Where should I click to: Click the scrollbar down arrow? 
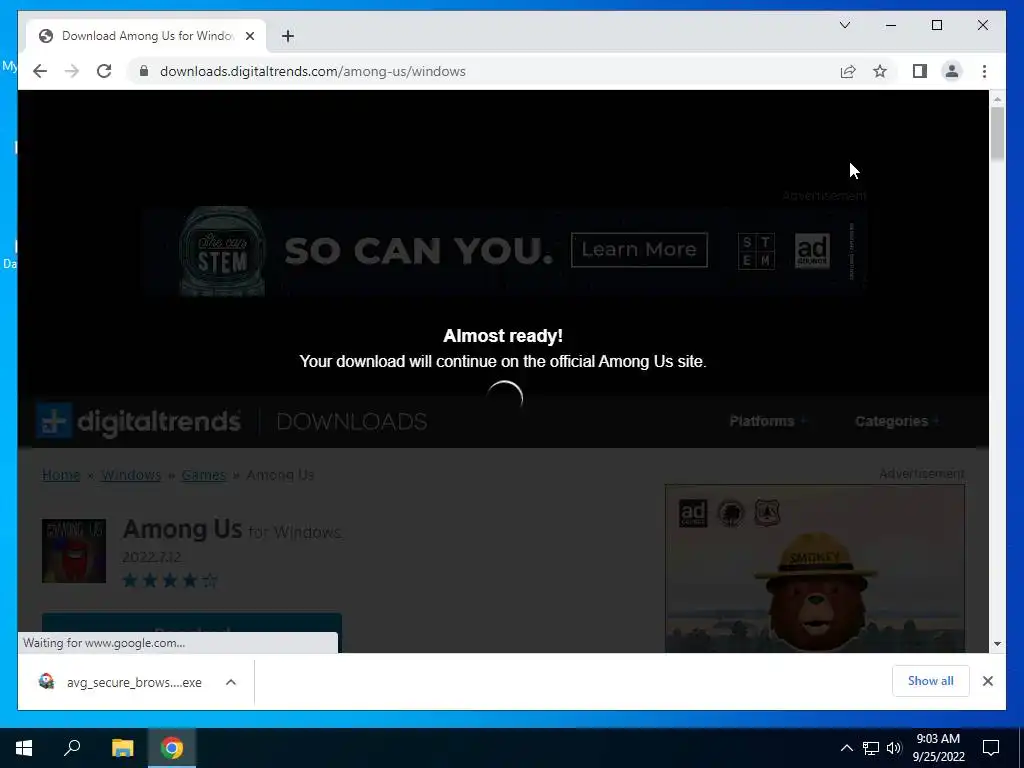point(997,644)
